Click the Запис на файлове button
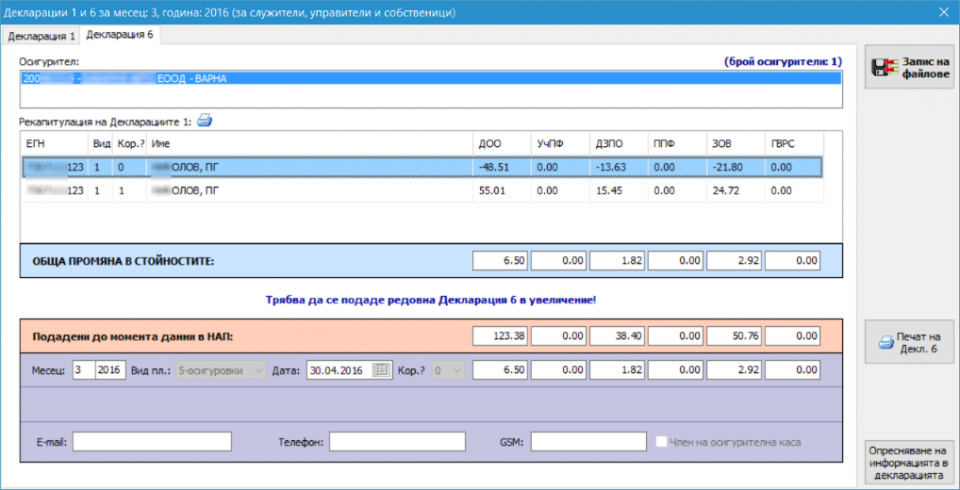960x490 pixels. click(911, 67)
